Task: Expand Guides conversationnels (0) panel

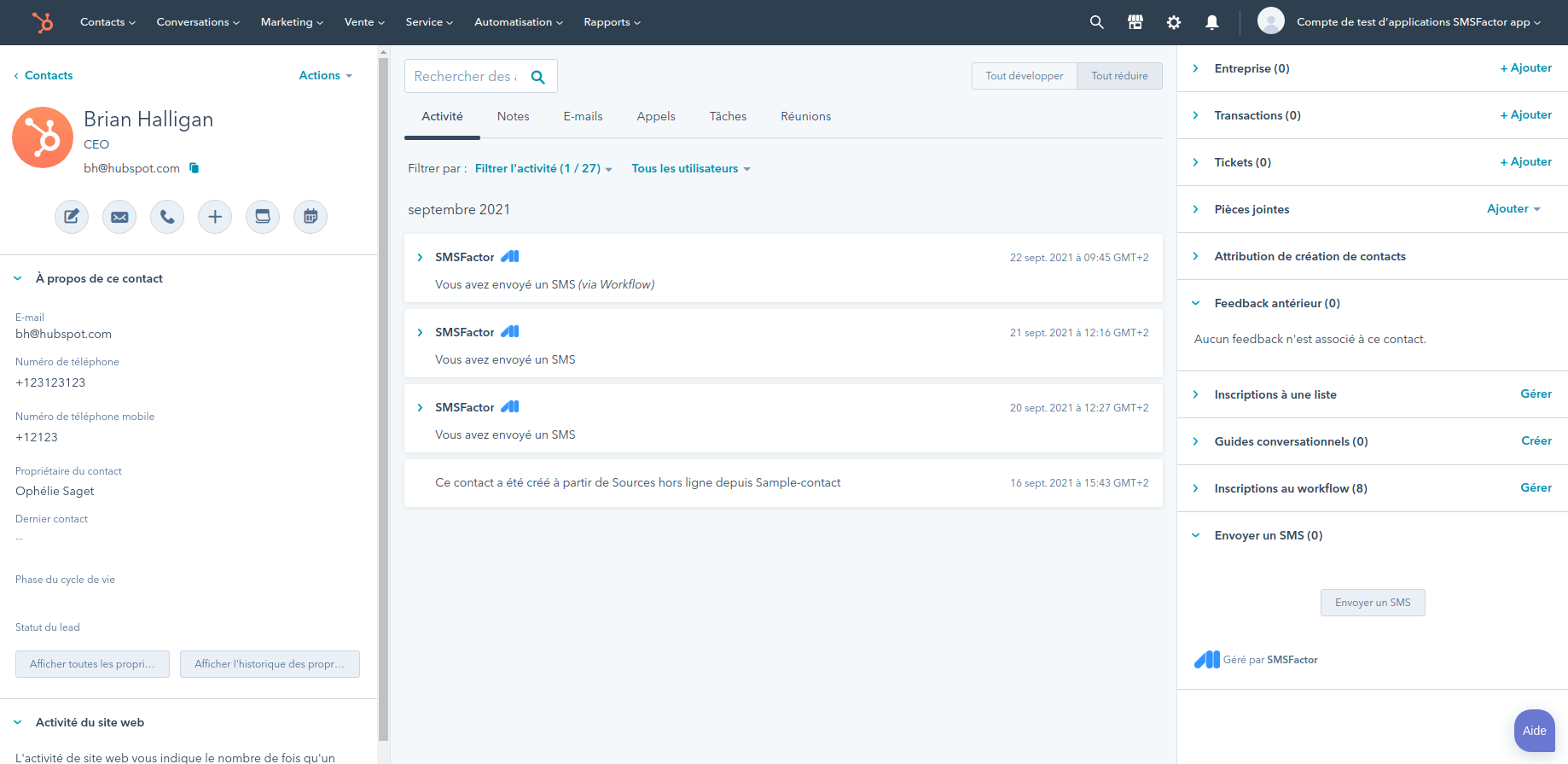Action: pyautogui.click(x=1196, y=441)
